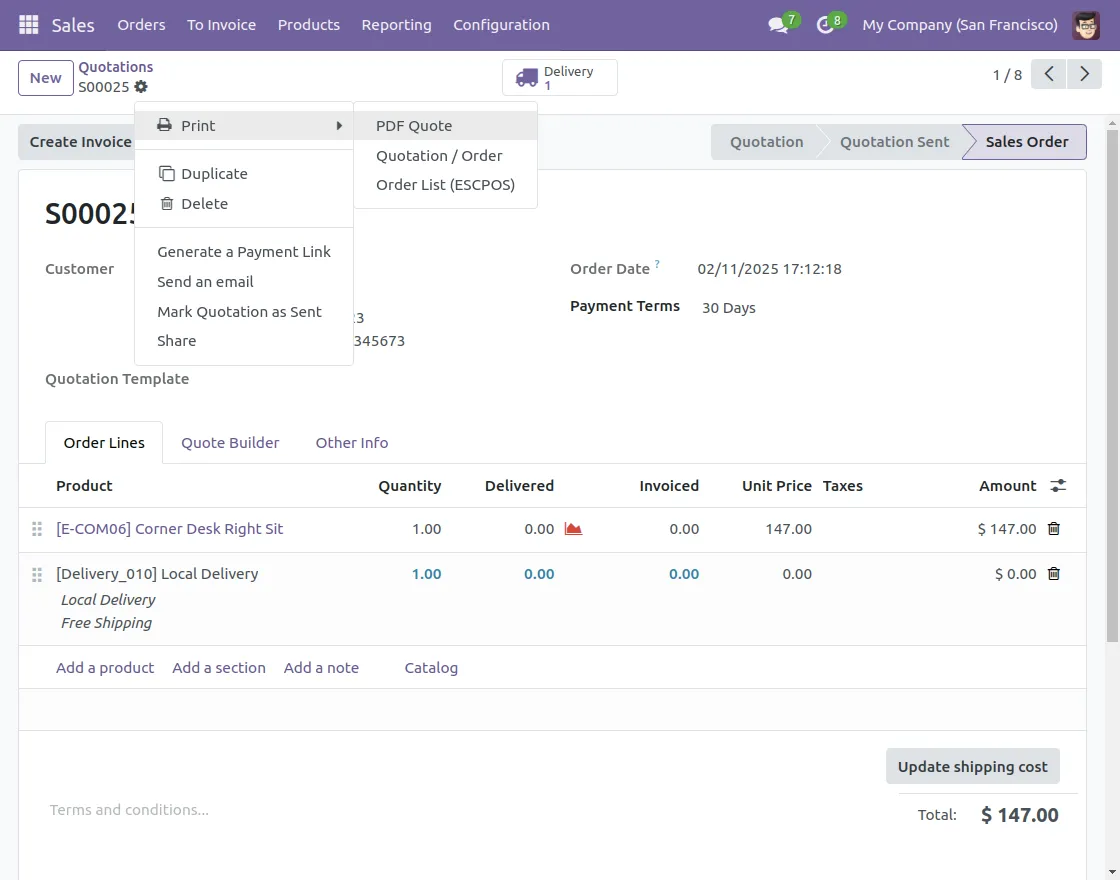This screenshot has height=880, width=1120.
Task: Expand the Configuration menu
Action: point(501,25)
